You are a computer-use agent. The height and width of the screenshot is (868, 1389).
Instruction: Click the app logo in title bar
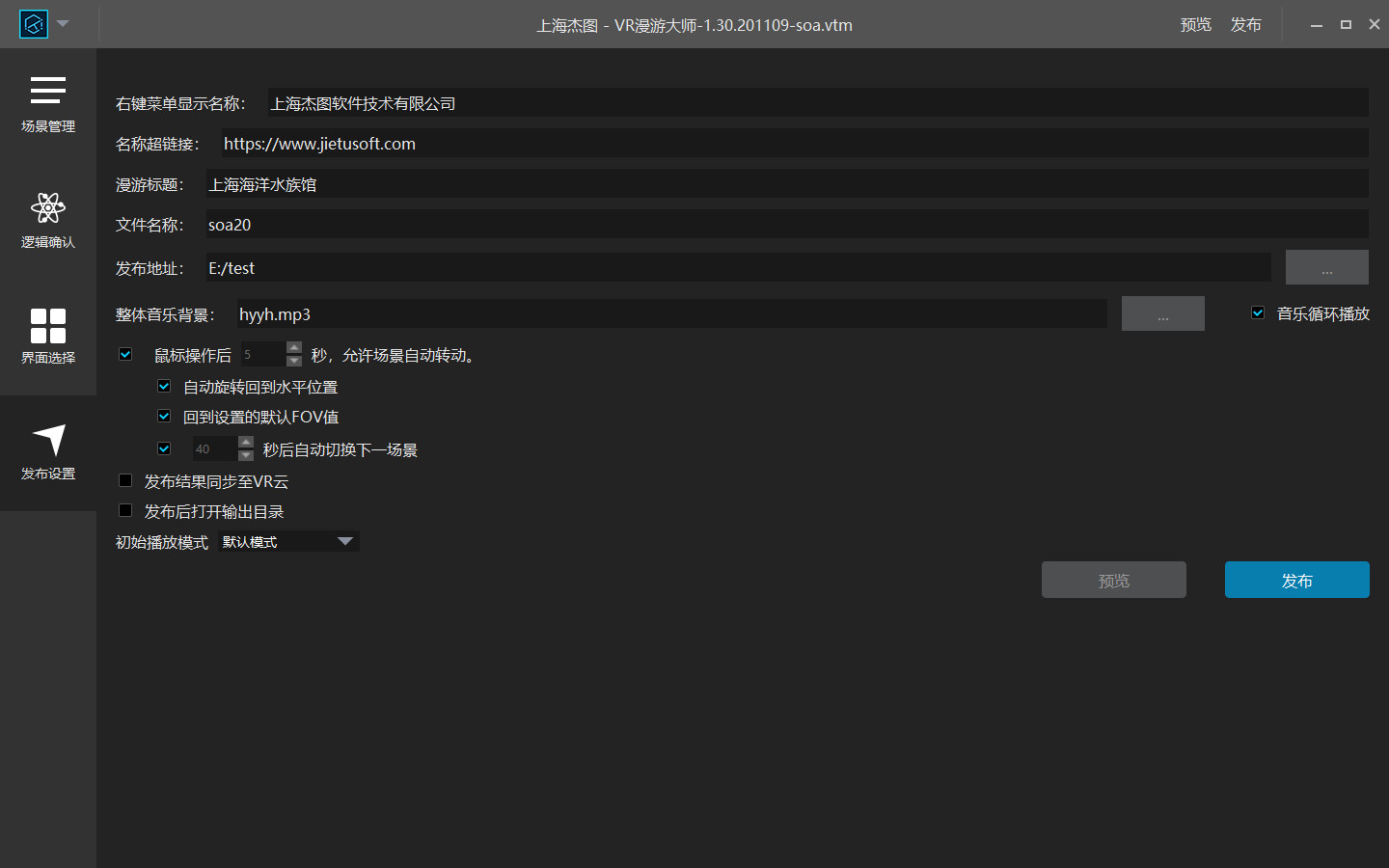point(34,24)
